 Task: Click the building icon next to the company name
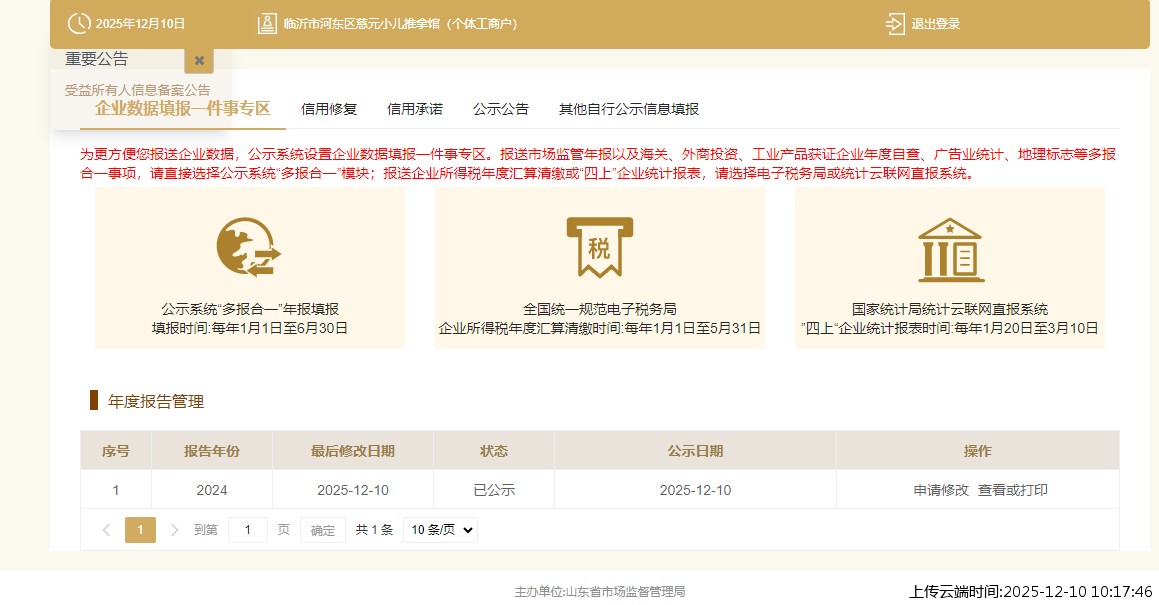pyautogui.click(x=267, y=22)
